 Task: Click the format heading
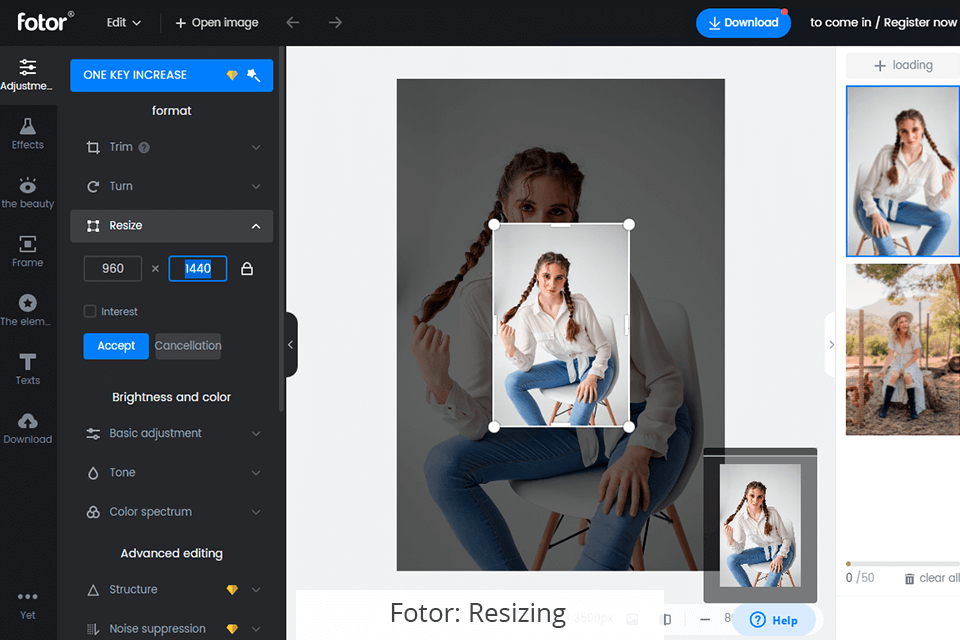(171, 111)
